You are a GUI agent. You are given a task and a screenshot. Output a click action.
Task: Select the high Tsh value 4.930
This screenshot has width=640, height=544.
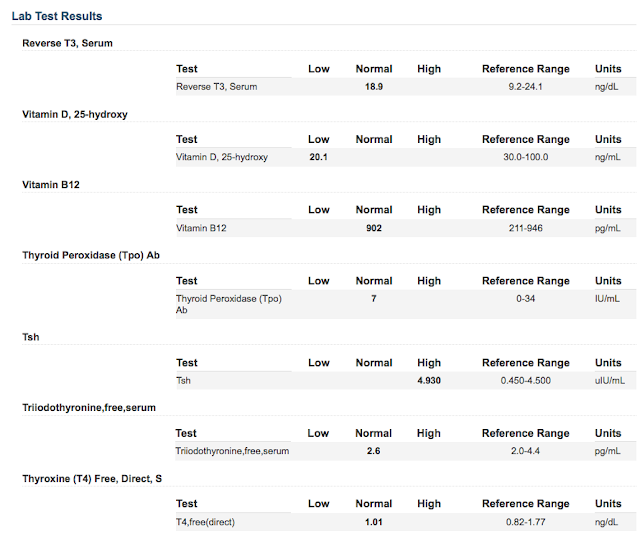coord(429,381)
